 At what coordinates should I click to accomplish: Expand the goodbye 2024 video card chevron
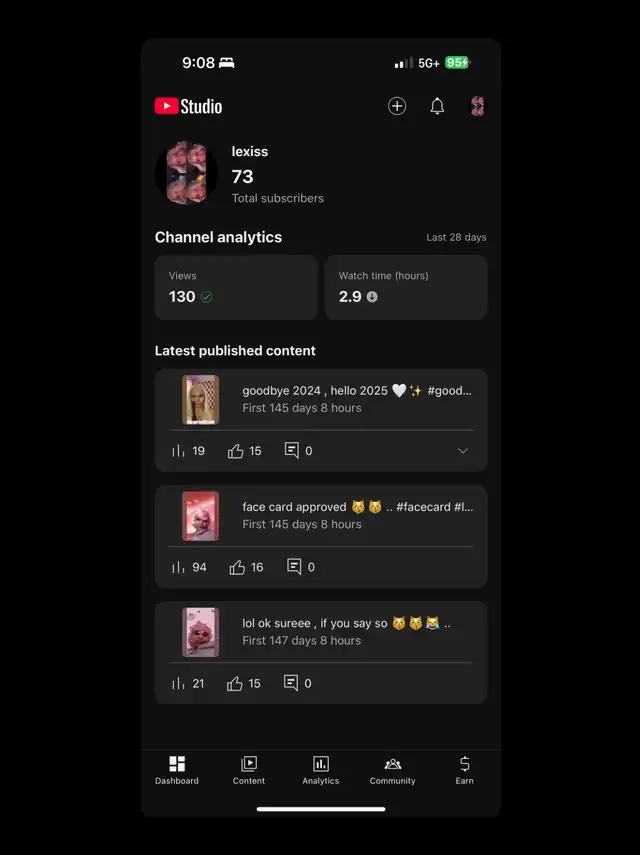pyautogui.click(x=463, y=451)
